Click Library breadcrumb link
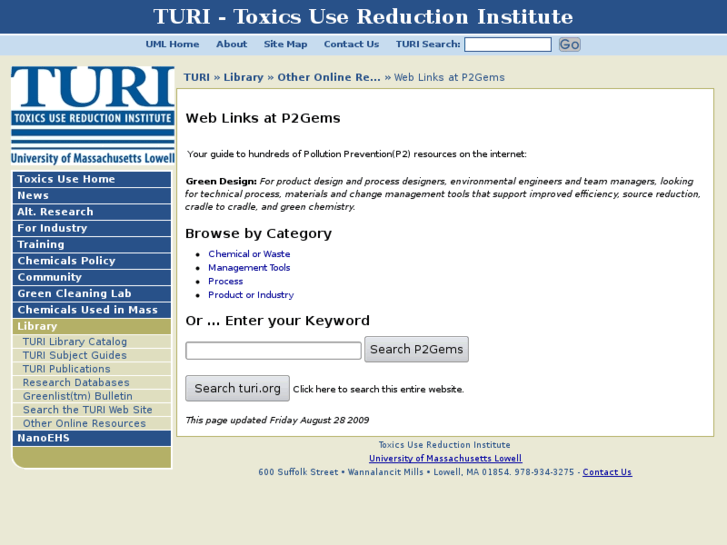Screen dimensions: 727x545 point(243,77)
